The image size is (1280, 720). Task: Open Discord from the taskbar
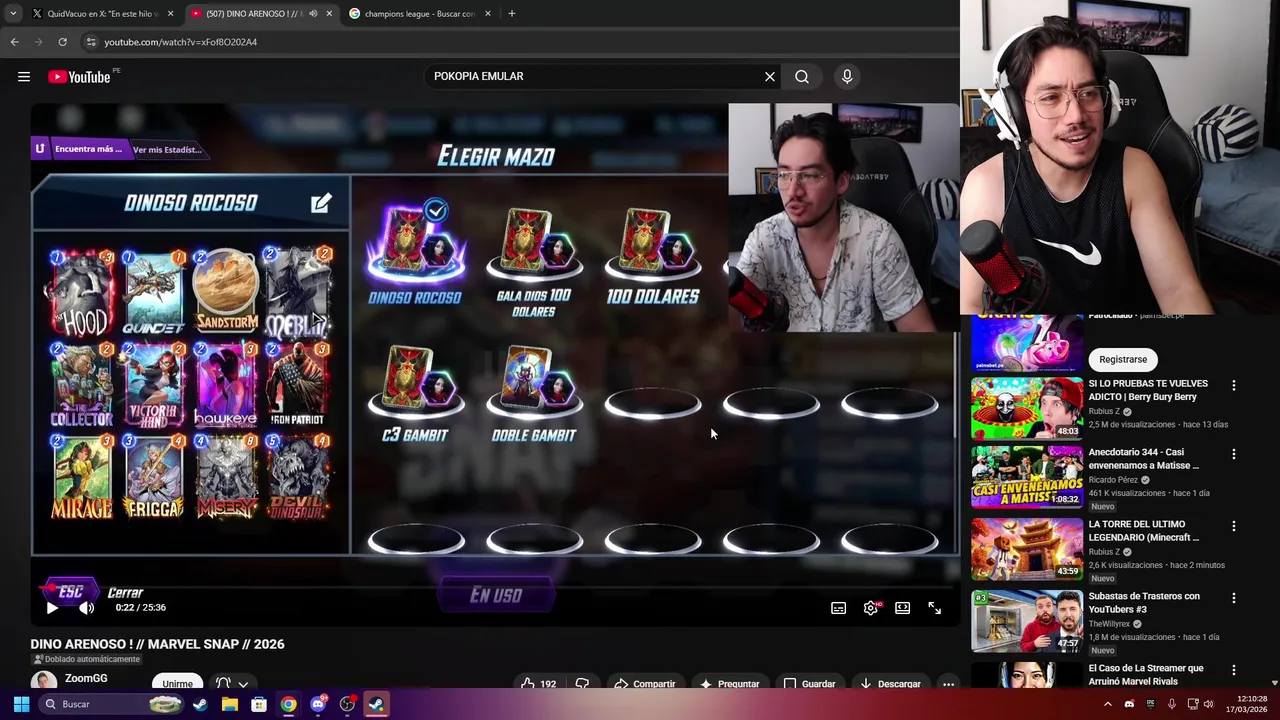click(x=318, y=704)
